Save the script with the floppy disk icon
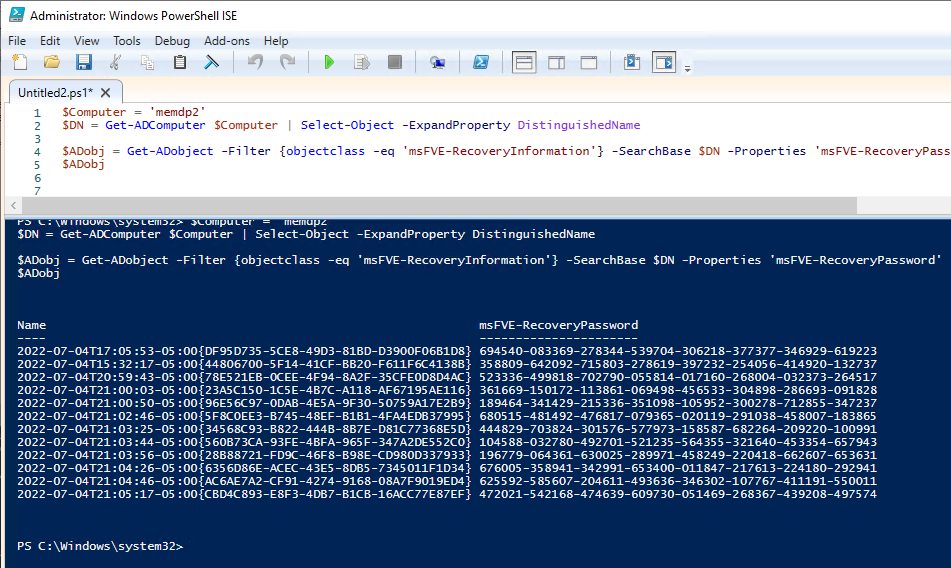Image resolution: width=951 pixels, height=568 pixels. click(84, 62)
